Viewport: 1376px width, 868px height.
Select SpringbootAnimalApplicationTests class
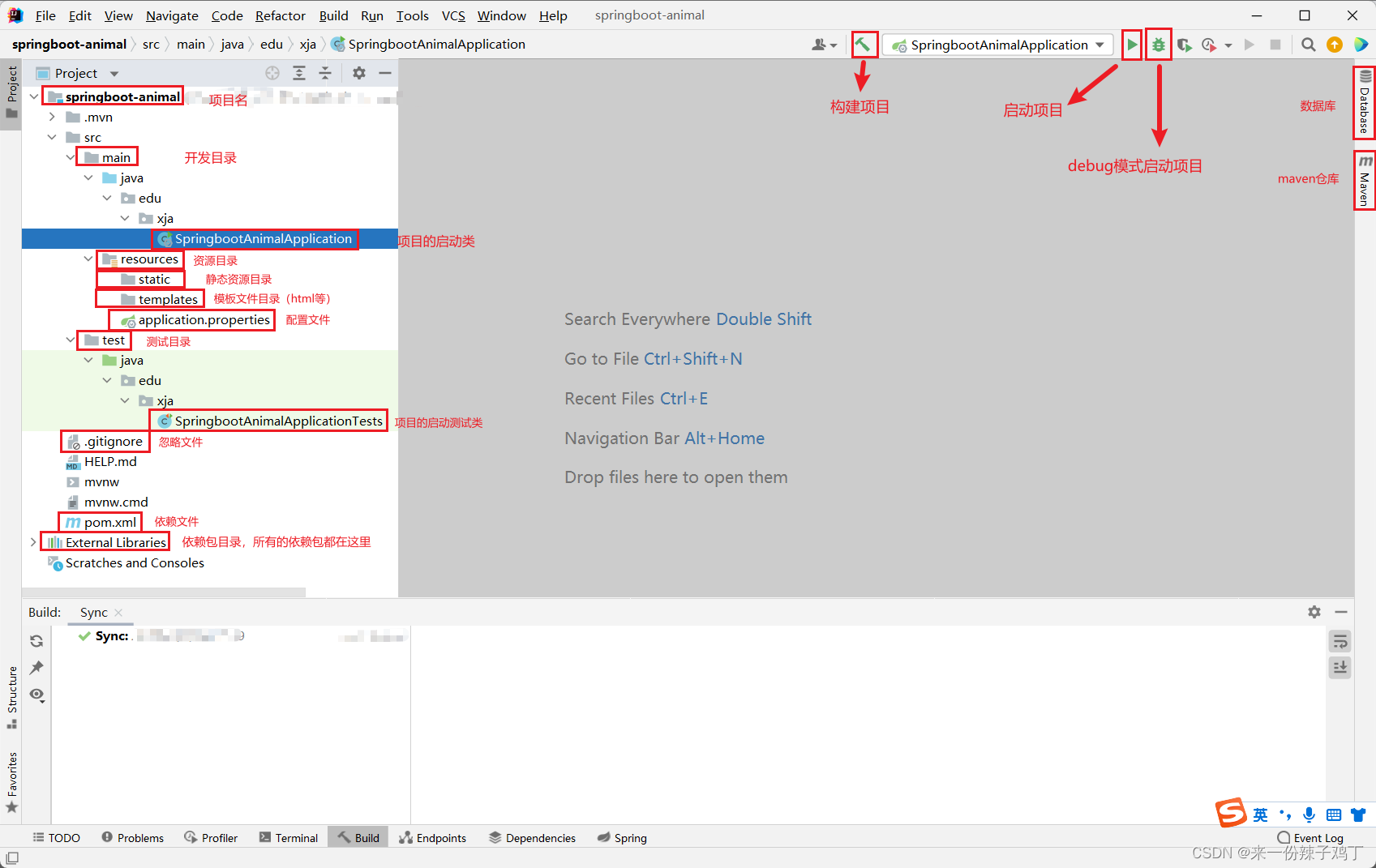pyautogui.click(x=270, y=421)
